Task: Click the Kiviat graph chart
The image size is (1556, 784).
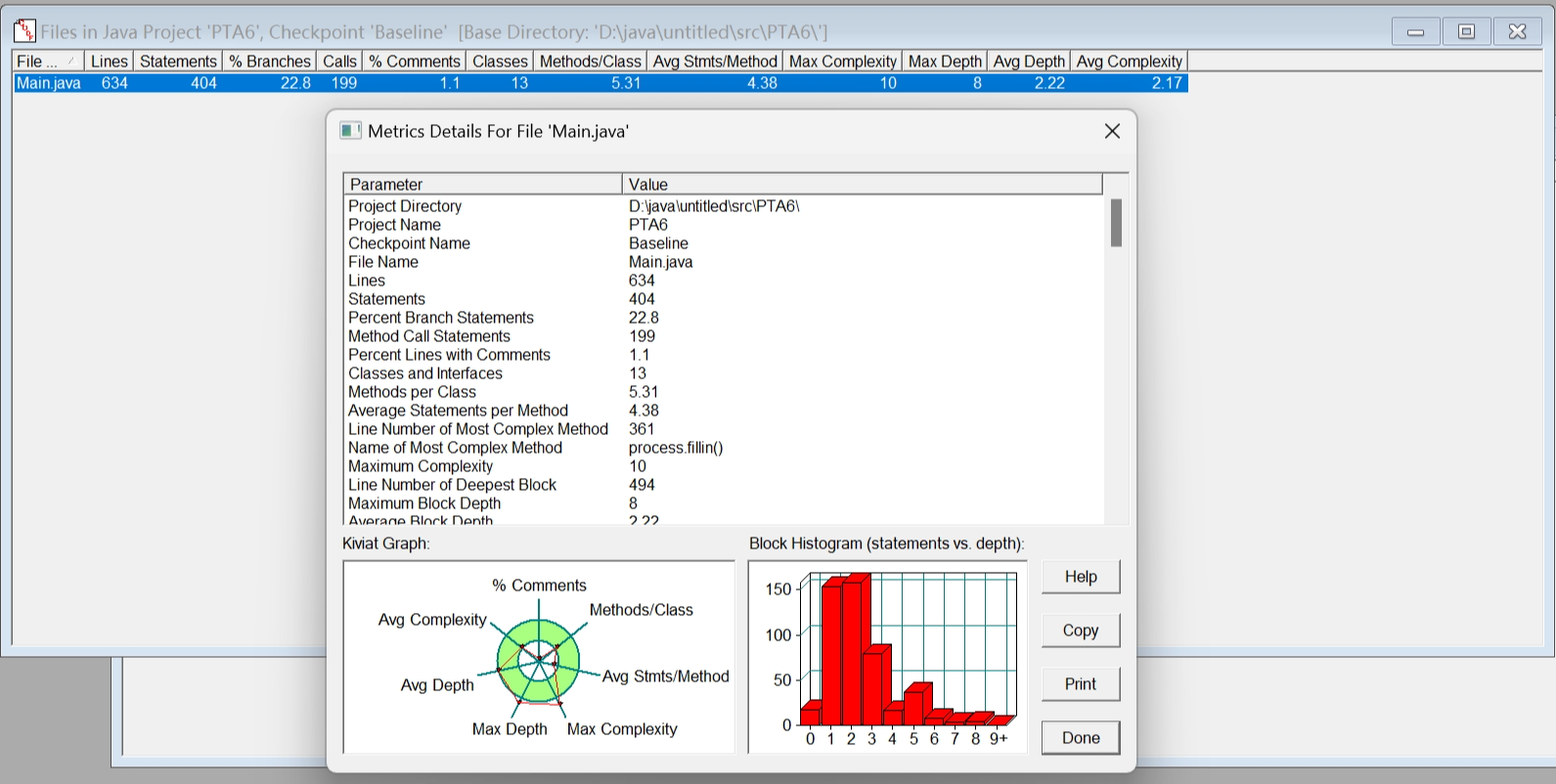Action: [539, 657]
